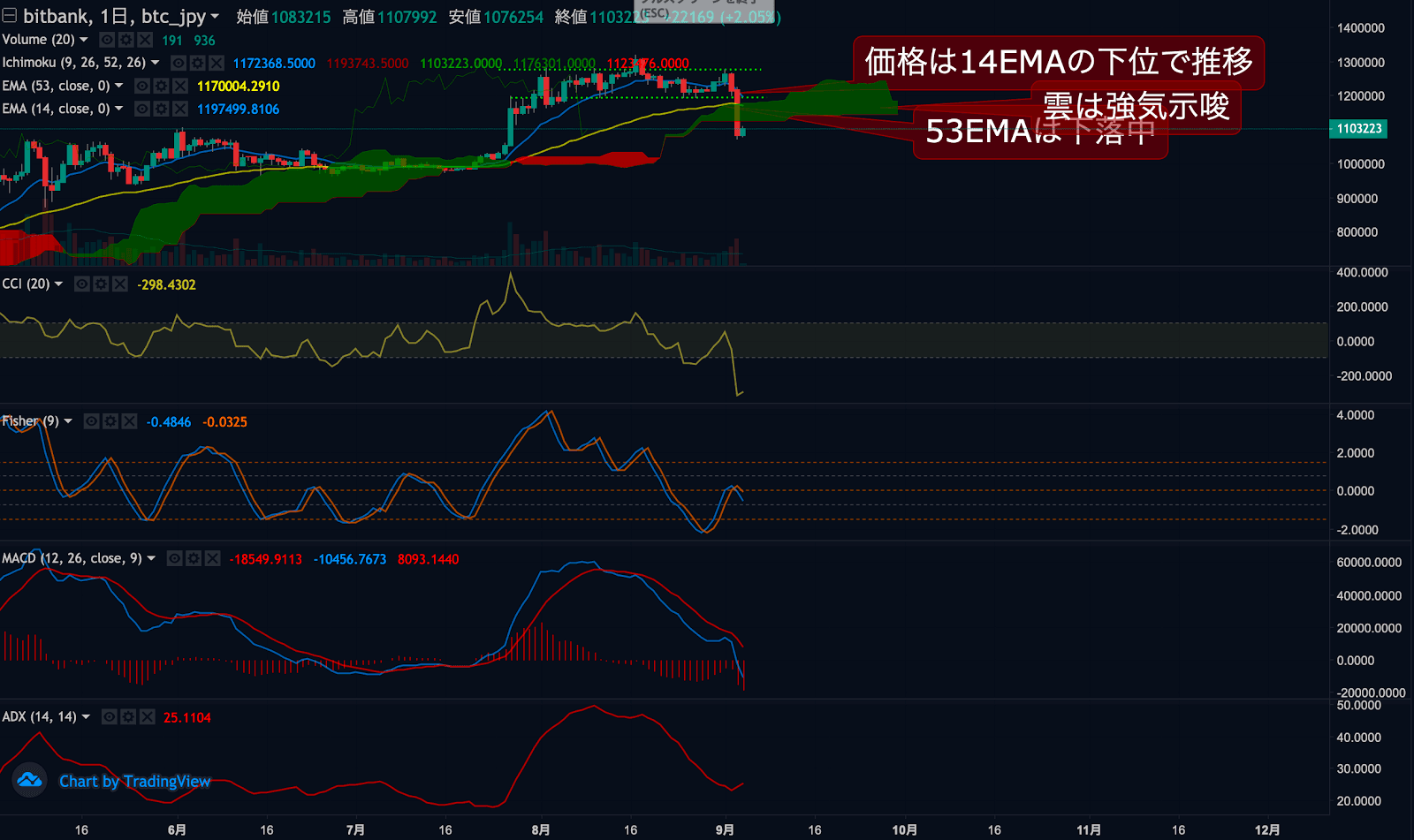Select the 価格は14EMAの下位で推移 annotation label

(1058, 62)
